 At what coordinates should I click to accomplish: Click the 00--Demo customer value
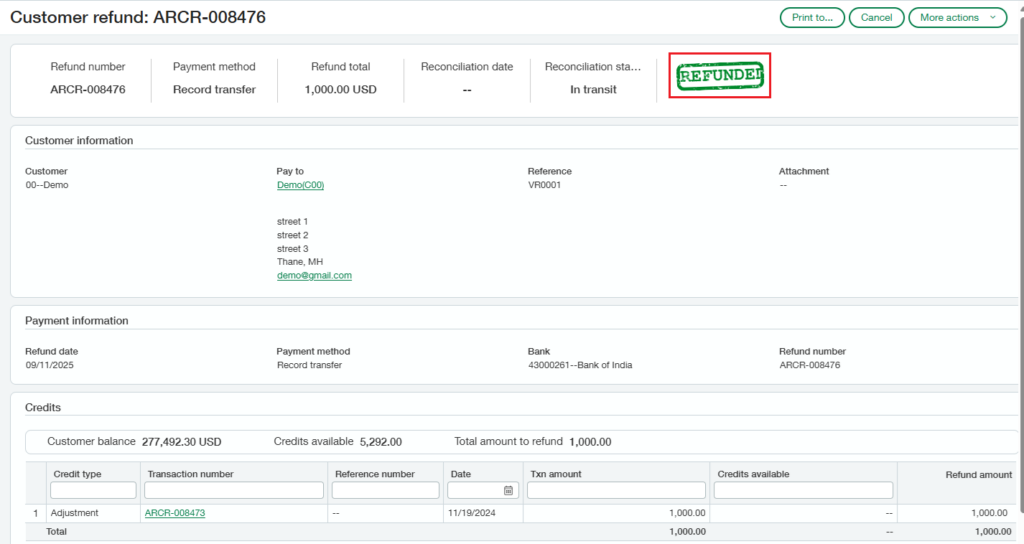47,185
